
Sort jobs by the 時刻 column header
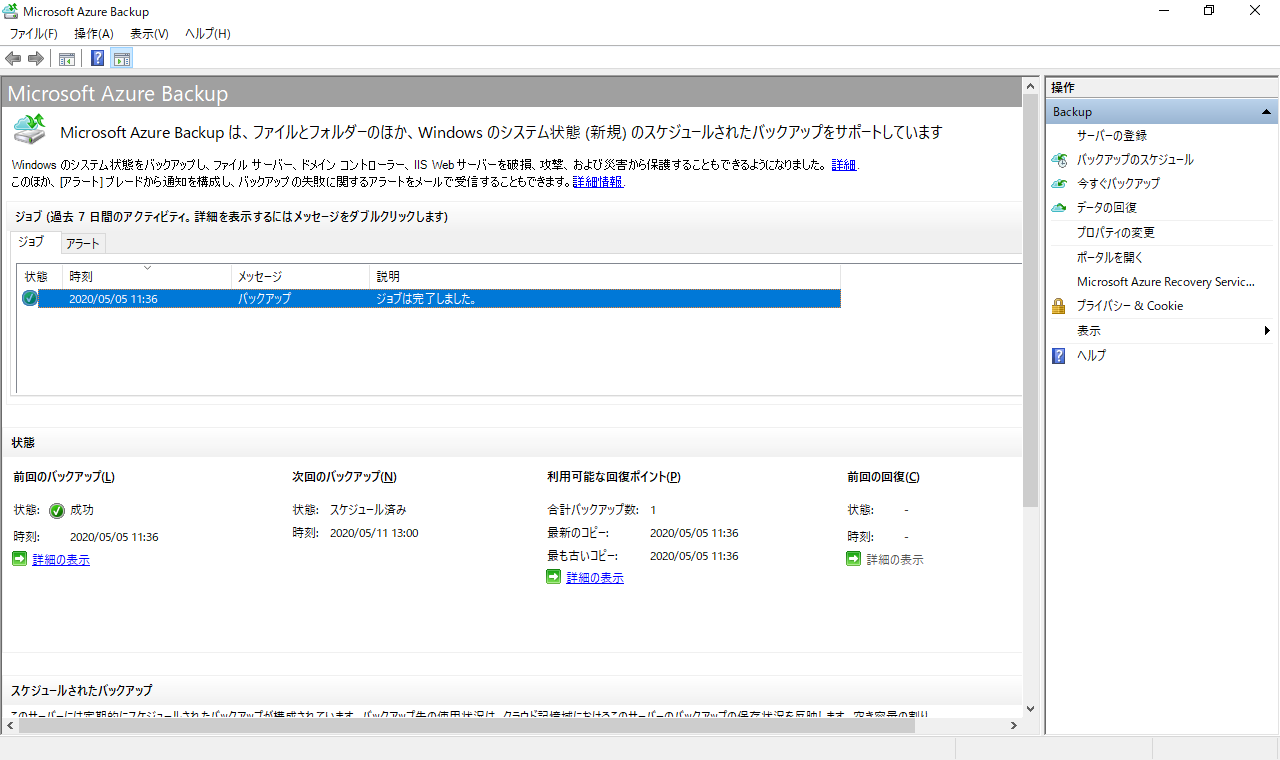pyautogui.click(x=147, y=276)
